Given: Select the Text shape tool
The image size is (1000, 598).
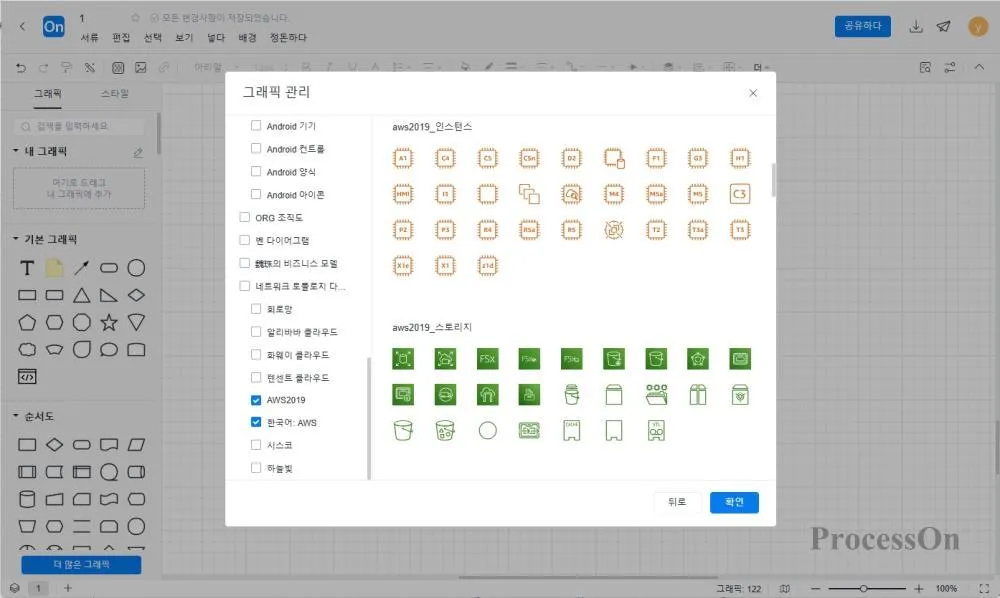Looking at the screenshot, I should [27, 268].
